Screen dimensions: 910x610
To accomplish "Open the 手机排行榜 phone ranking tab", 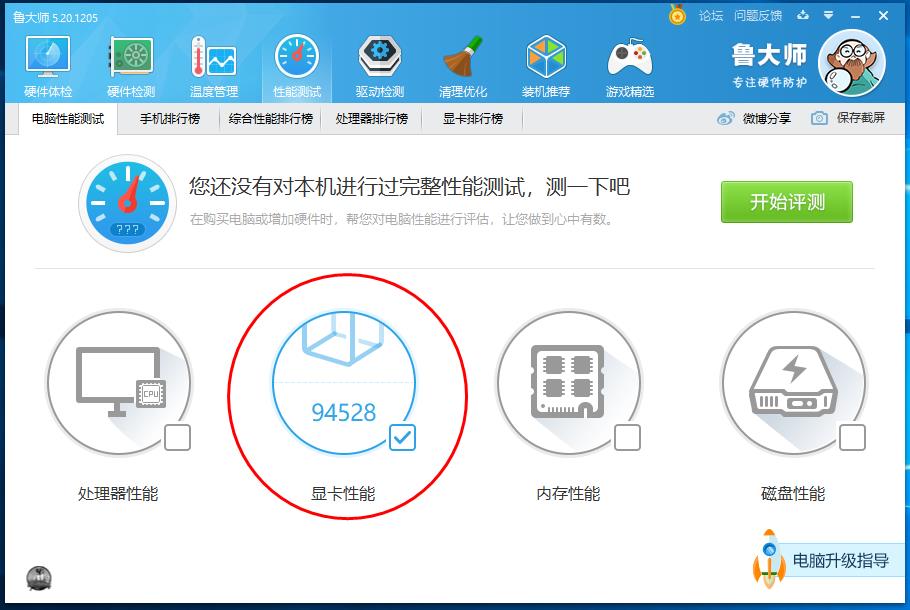I will 170,118.
